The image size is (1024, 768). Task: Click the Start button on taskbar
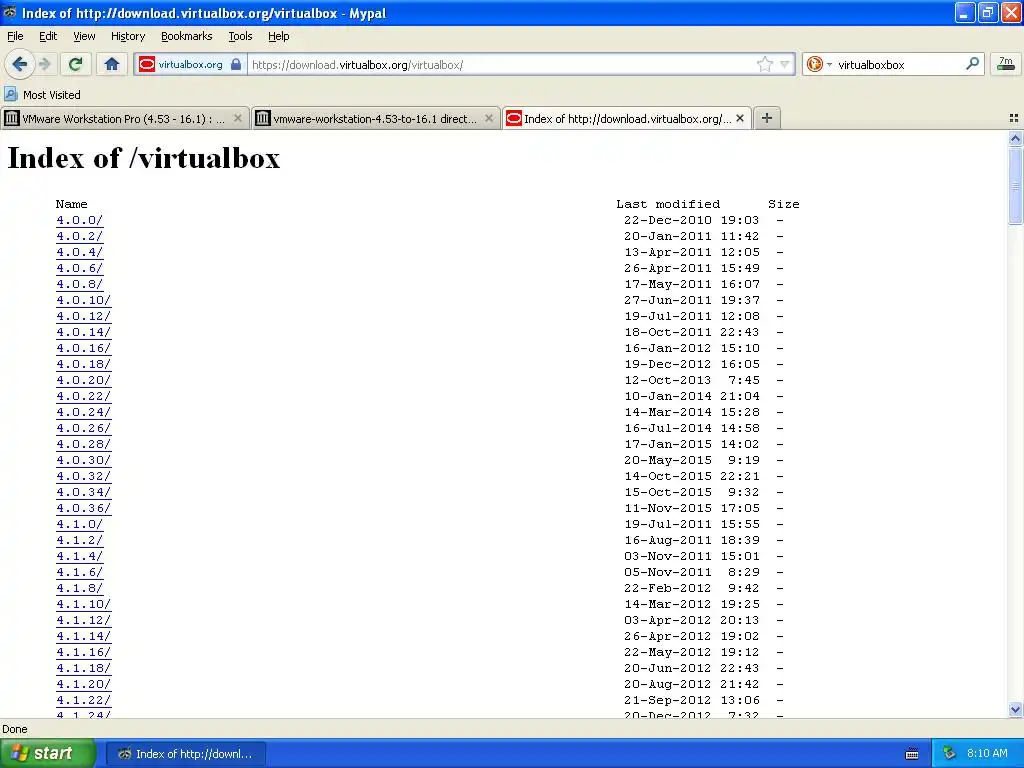[x=48, y=753]
